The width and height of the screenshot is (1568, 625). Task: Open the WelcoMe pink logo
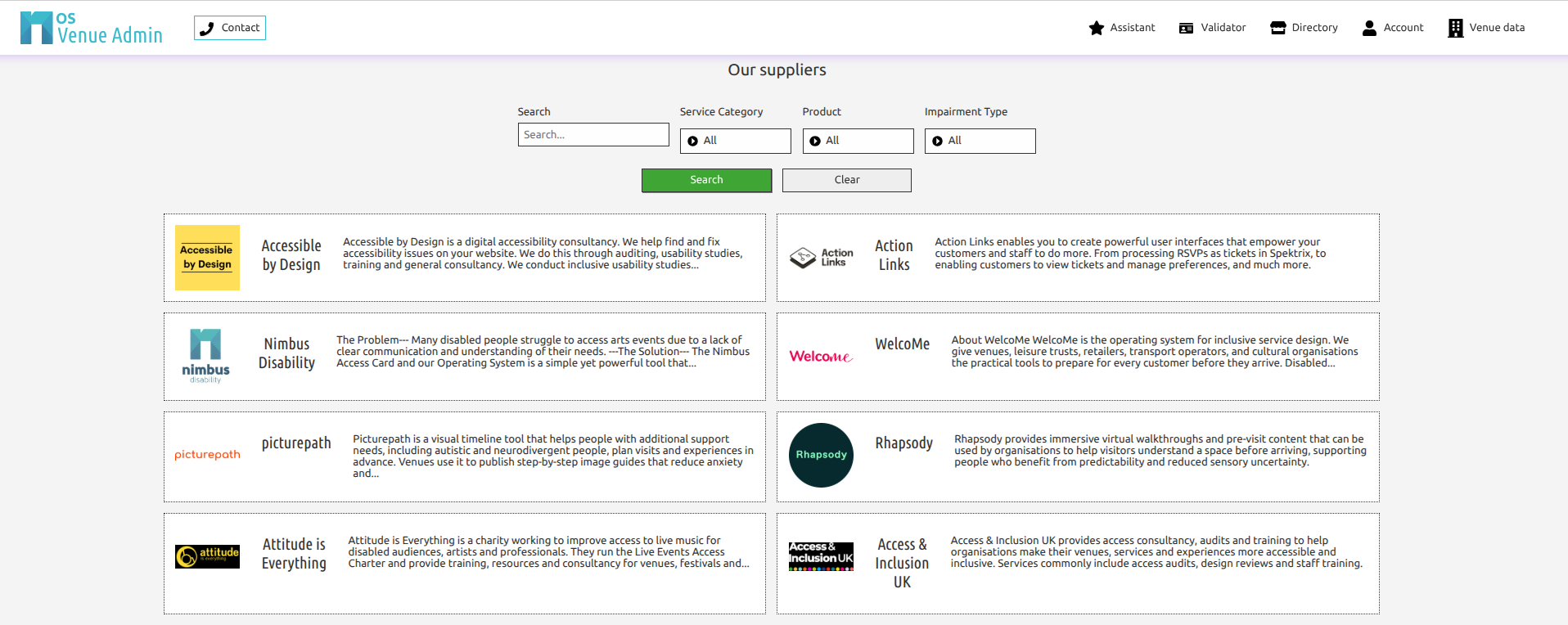click(x=821, y=356)
